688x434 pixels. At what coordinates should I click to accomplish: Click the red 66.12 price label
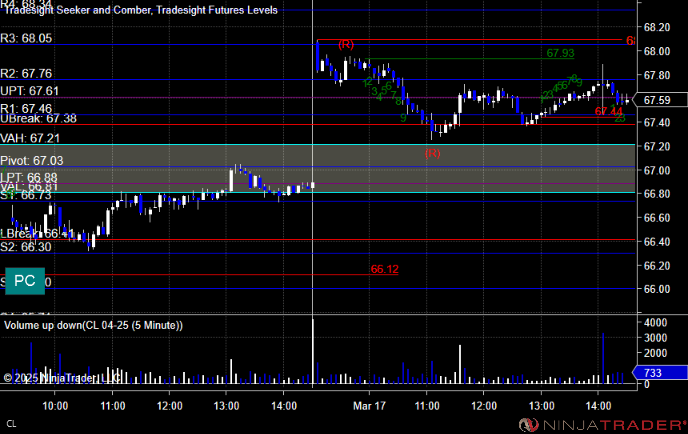point(384,269)
